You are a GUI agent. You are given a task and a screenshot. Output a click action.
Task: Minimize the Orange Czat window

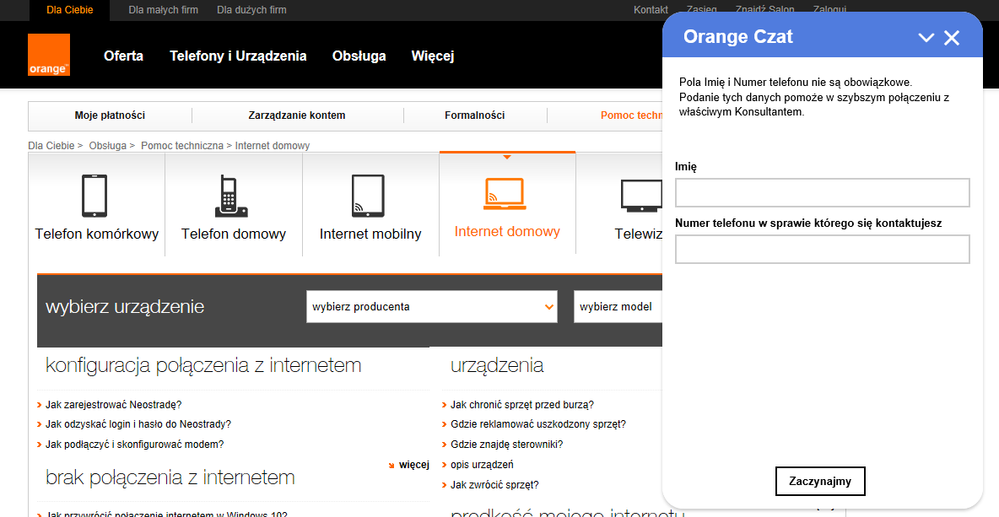(926, 38)
